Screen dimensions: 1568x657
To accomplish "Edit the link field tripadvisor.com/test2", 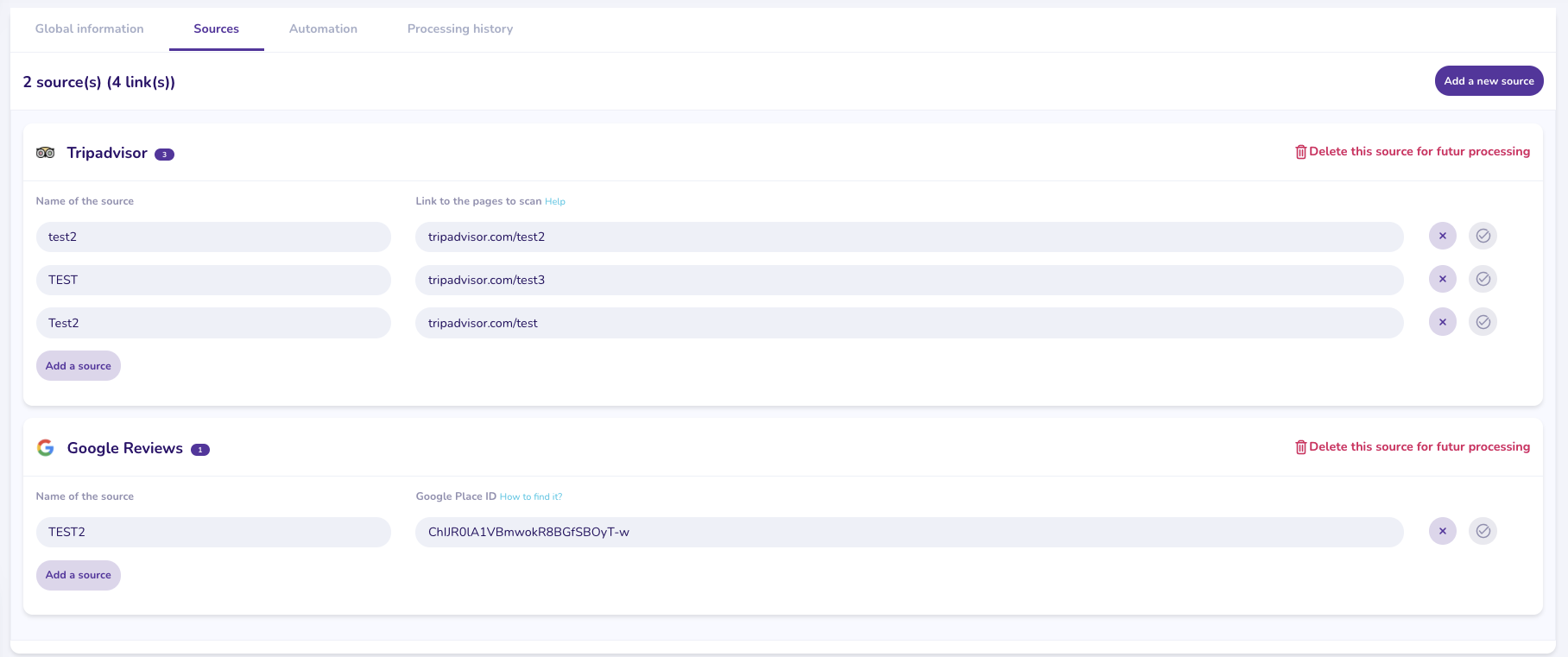I will pos(909,237).
